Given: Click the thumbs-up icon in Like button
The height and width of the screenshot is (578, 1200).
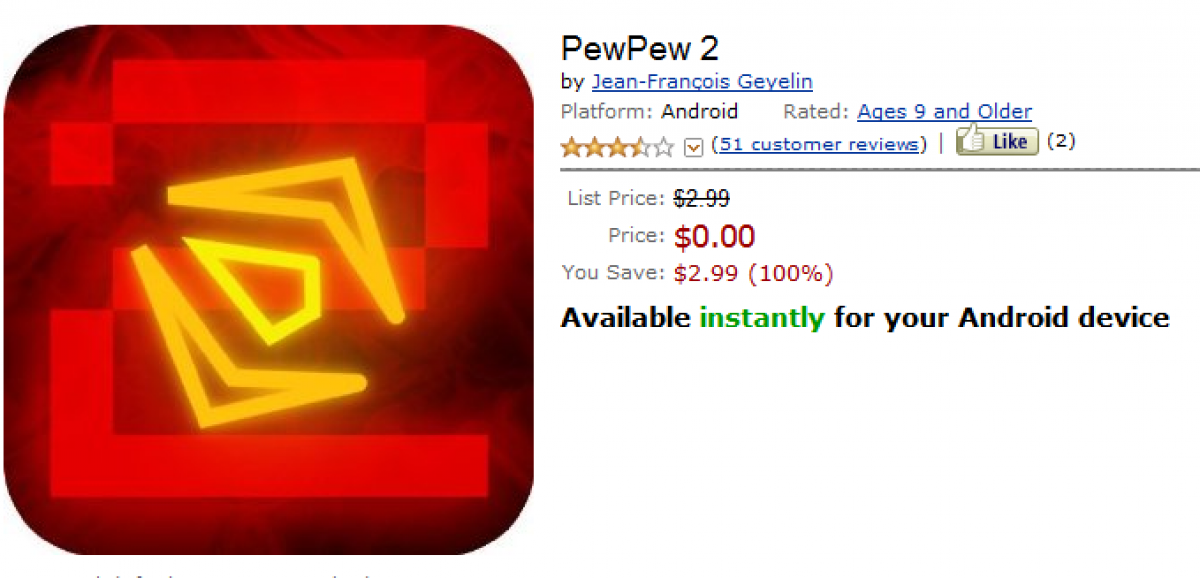Looking at the screenshot, I should (973, 141).
